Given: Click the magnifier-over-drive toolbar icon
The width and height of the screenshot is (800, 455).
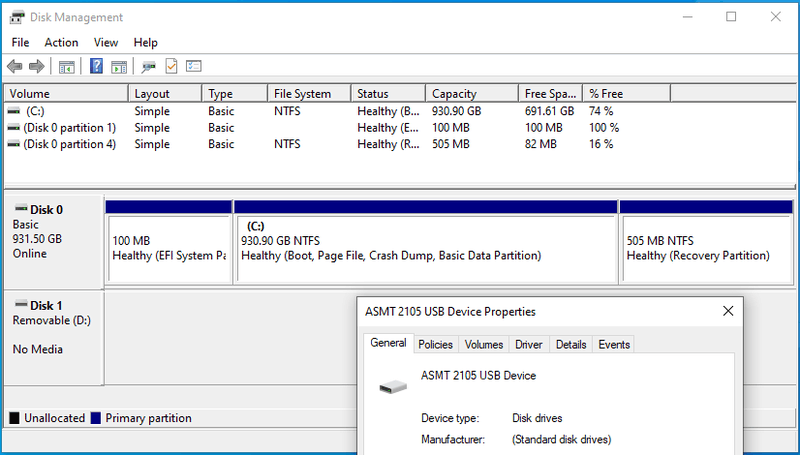Looking at the screenshot, I should pos(148,66).
